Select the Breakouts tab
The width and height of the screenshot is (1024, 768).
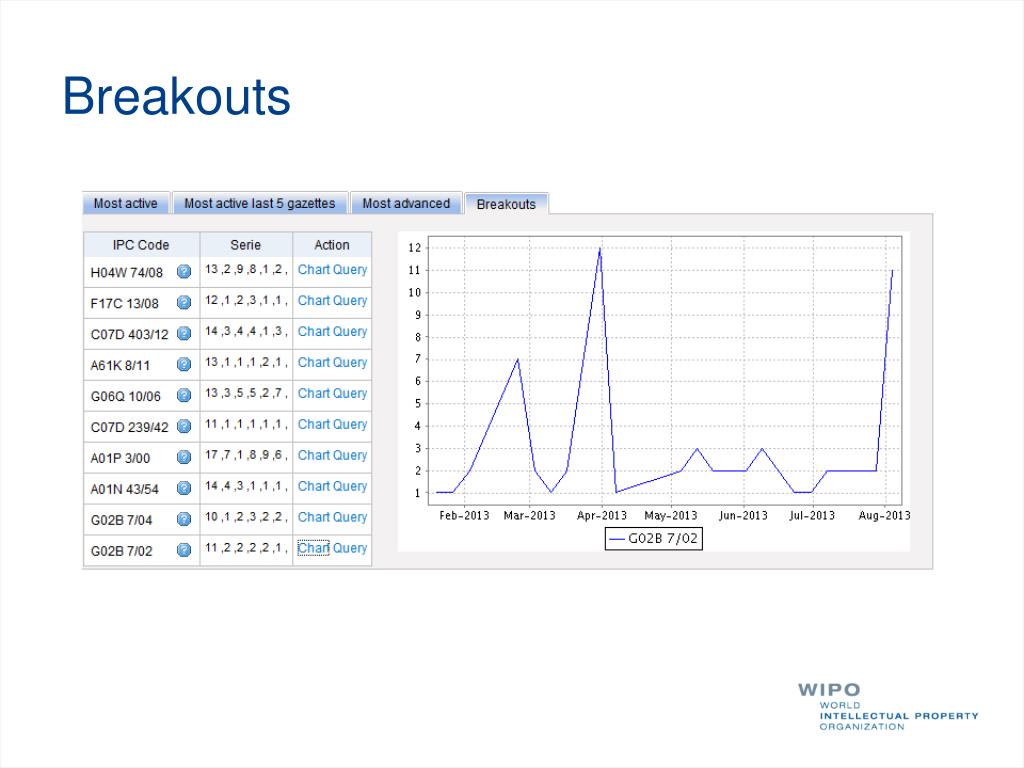click(506, 204)
